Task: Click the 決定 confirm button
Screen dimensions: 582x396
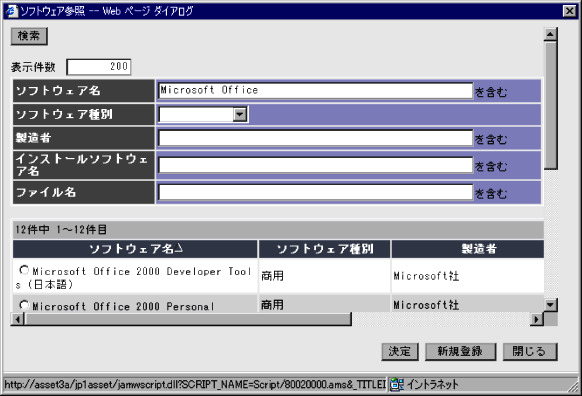Action: [400, 351]
